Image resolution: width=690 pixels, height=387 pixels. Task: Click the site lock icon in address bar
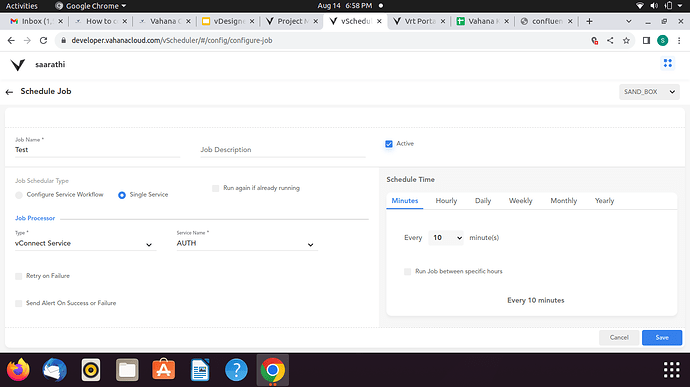(63, 41)
